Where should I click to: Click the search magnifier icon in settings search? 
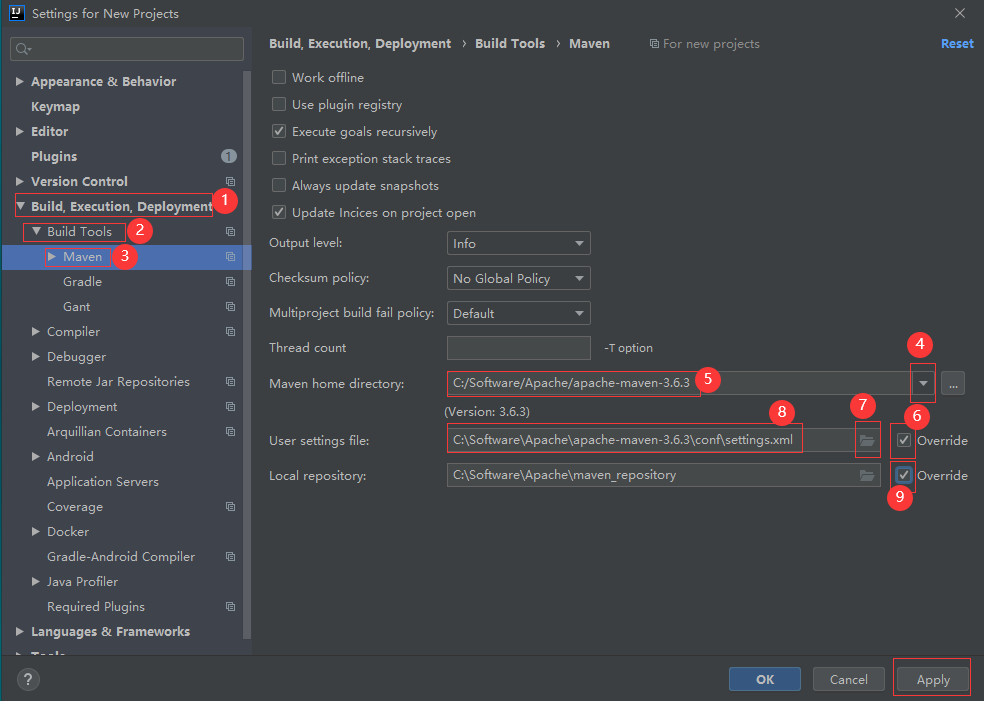(x=23, y=49)
